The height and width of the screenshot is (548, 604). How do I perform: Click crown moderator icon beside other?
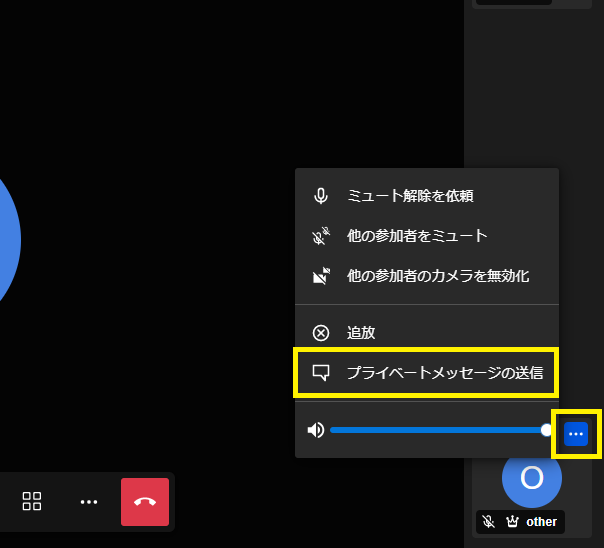click(x=512, y=522)
